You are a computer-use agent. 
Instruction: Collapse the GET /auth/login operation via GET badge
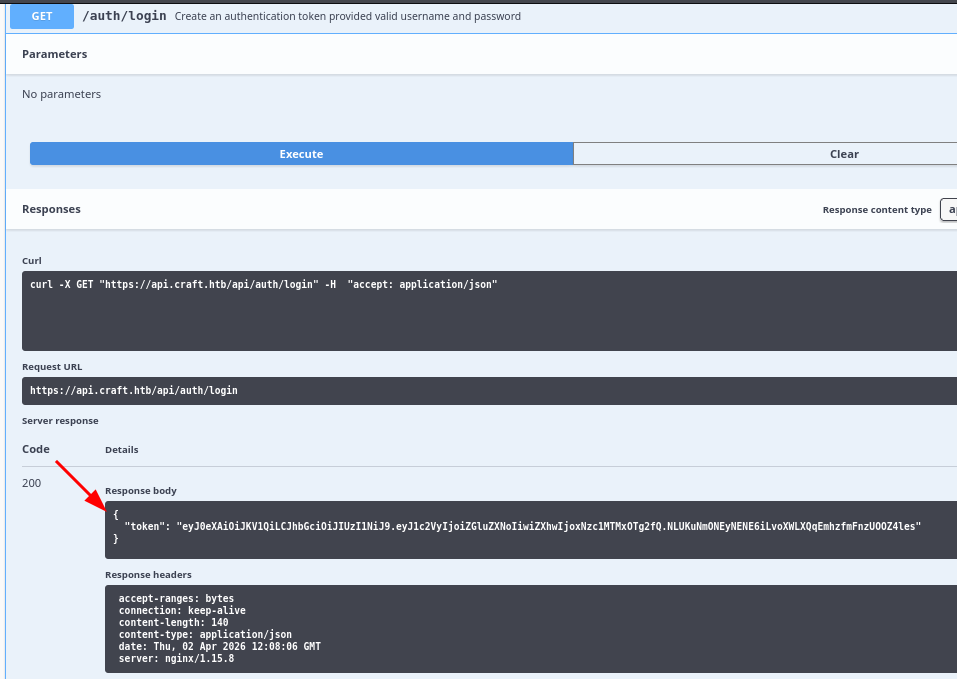42,16
